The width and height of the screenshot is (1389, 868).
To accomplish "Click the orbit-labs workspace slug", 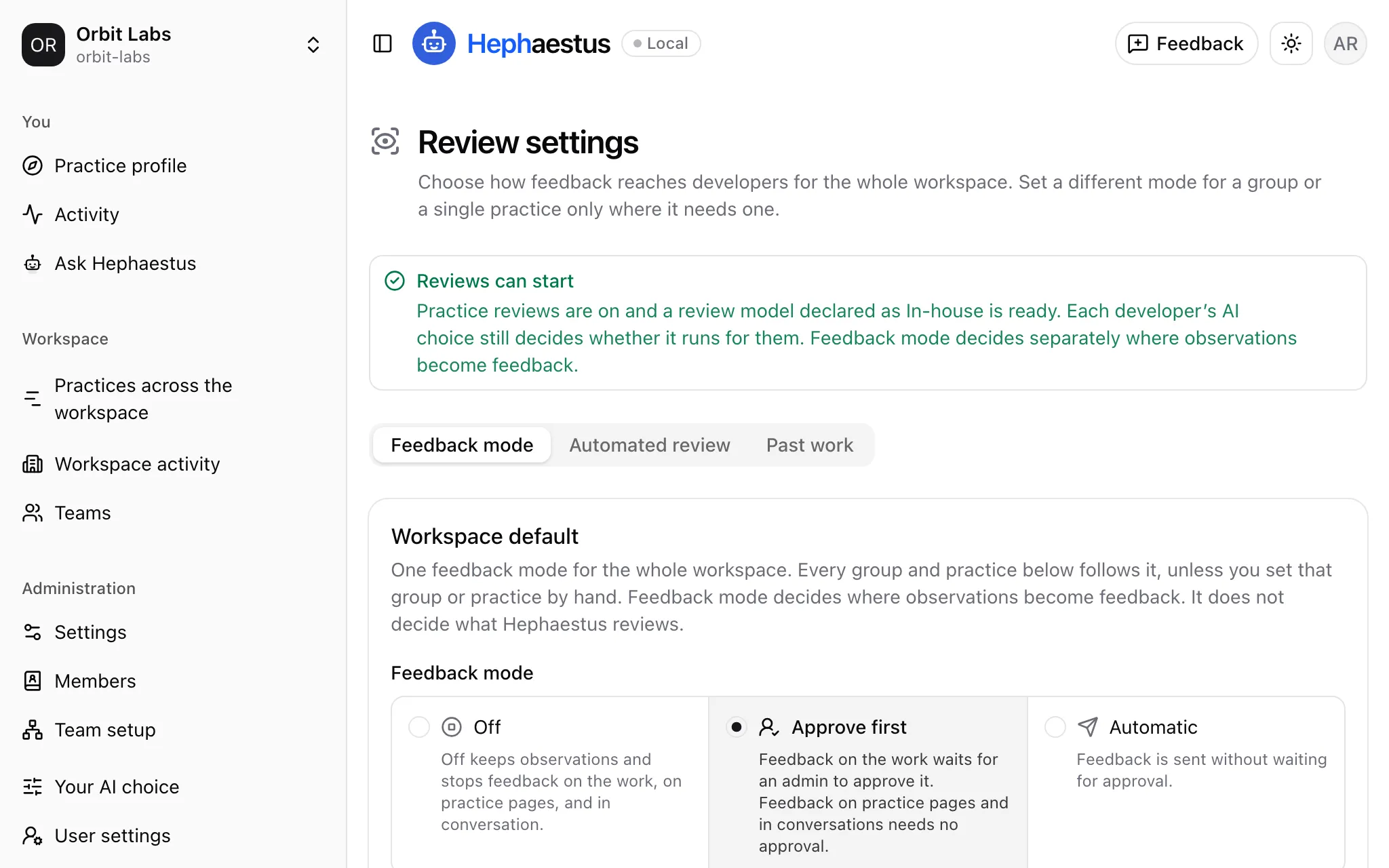I will tap(113, 57).
